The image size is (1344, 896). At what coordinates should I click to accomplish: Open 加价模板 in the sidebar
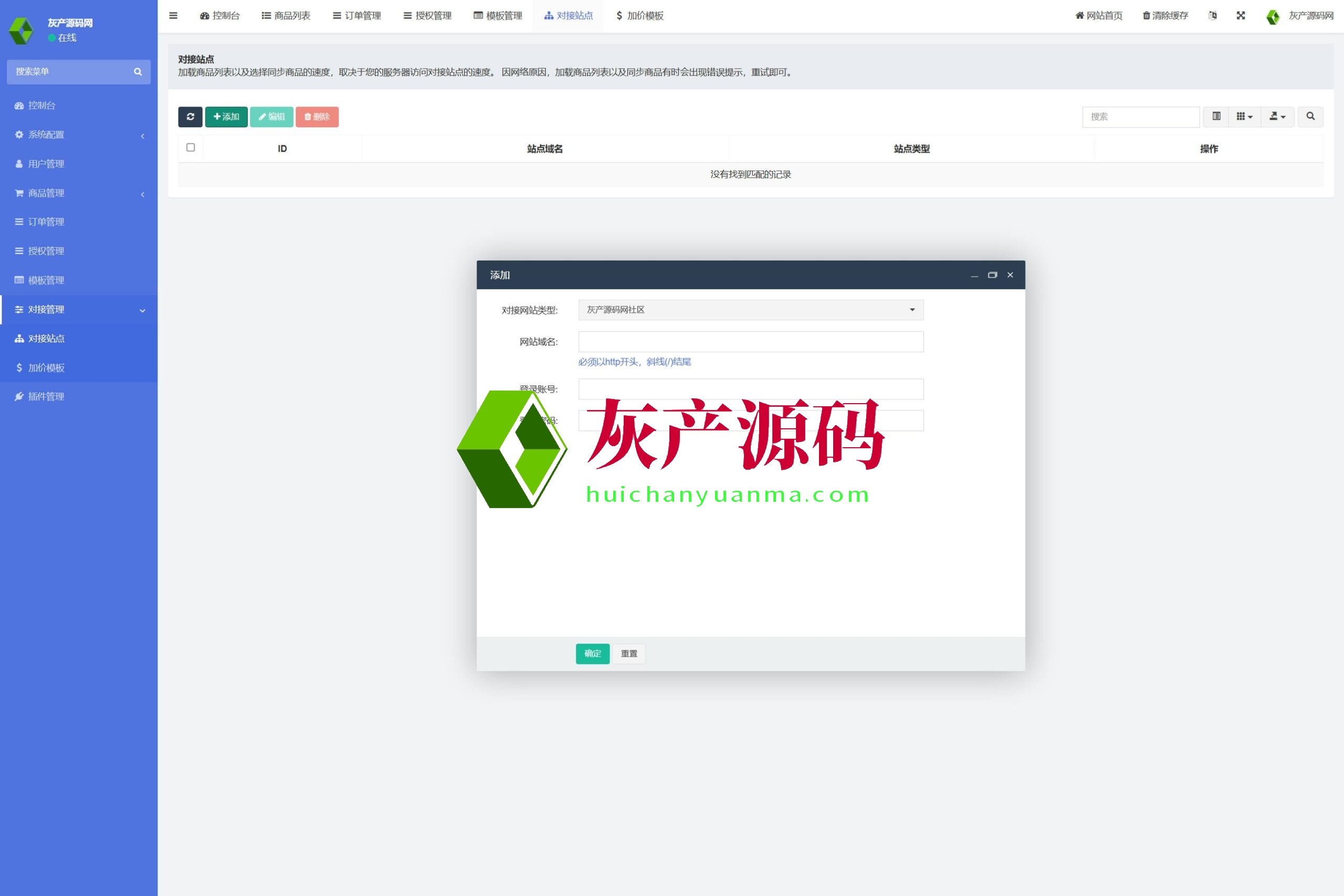(46, 367)
